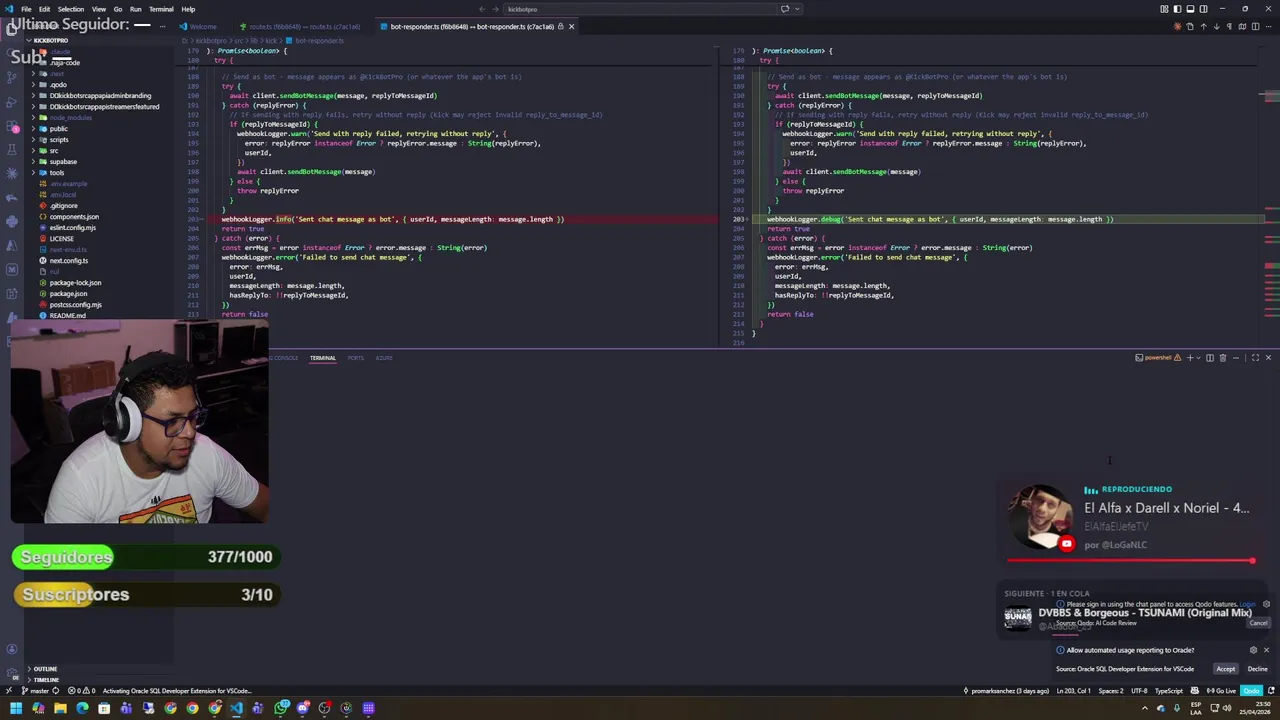Viewport: 1280px width, 720px height.
Task: Click the TypeScript language mode
Action: [x=1169, y=691]
